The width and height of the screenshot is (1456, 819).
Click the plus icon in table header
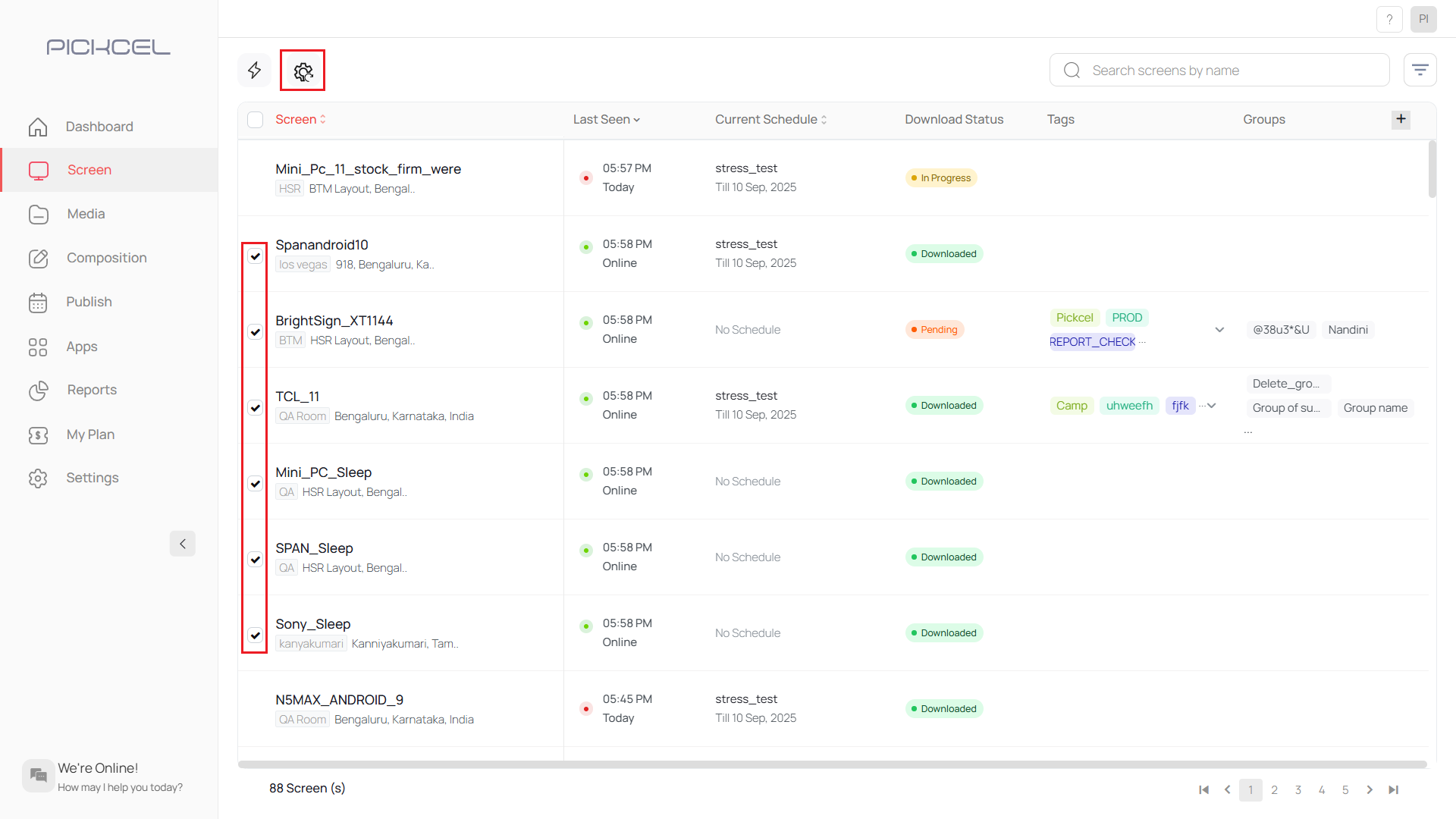pyautogui.click(x=1401, y=119)
